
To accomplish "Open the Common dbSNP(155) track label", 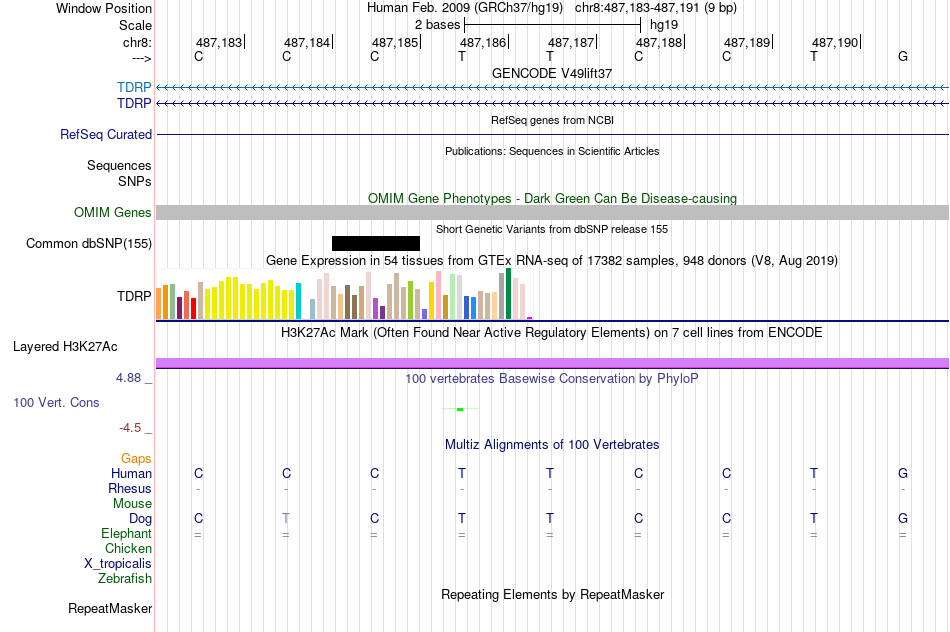I will pos(89,244).
